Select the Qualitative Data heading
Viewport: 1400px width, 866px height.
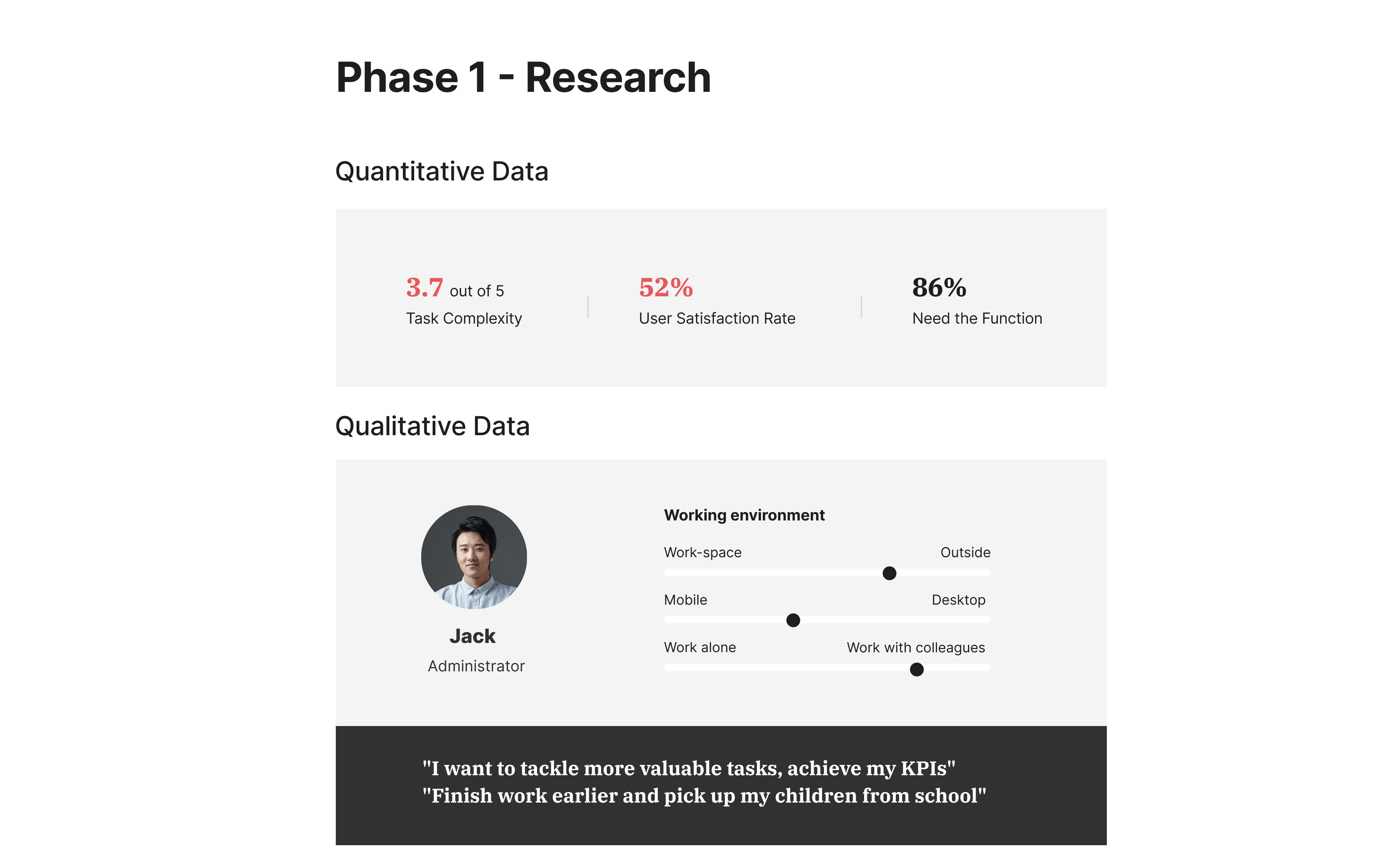click(432, 426)
